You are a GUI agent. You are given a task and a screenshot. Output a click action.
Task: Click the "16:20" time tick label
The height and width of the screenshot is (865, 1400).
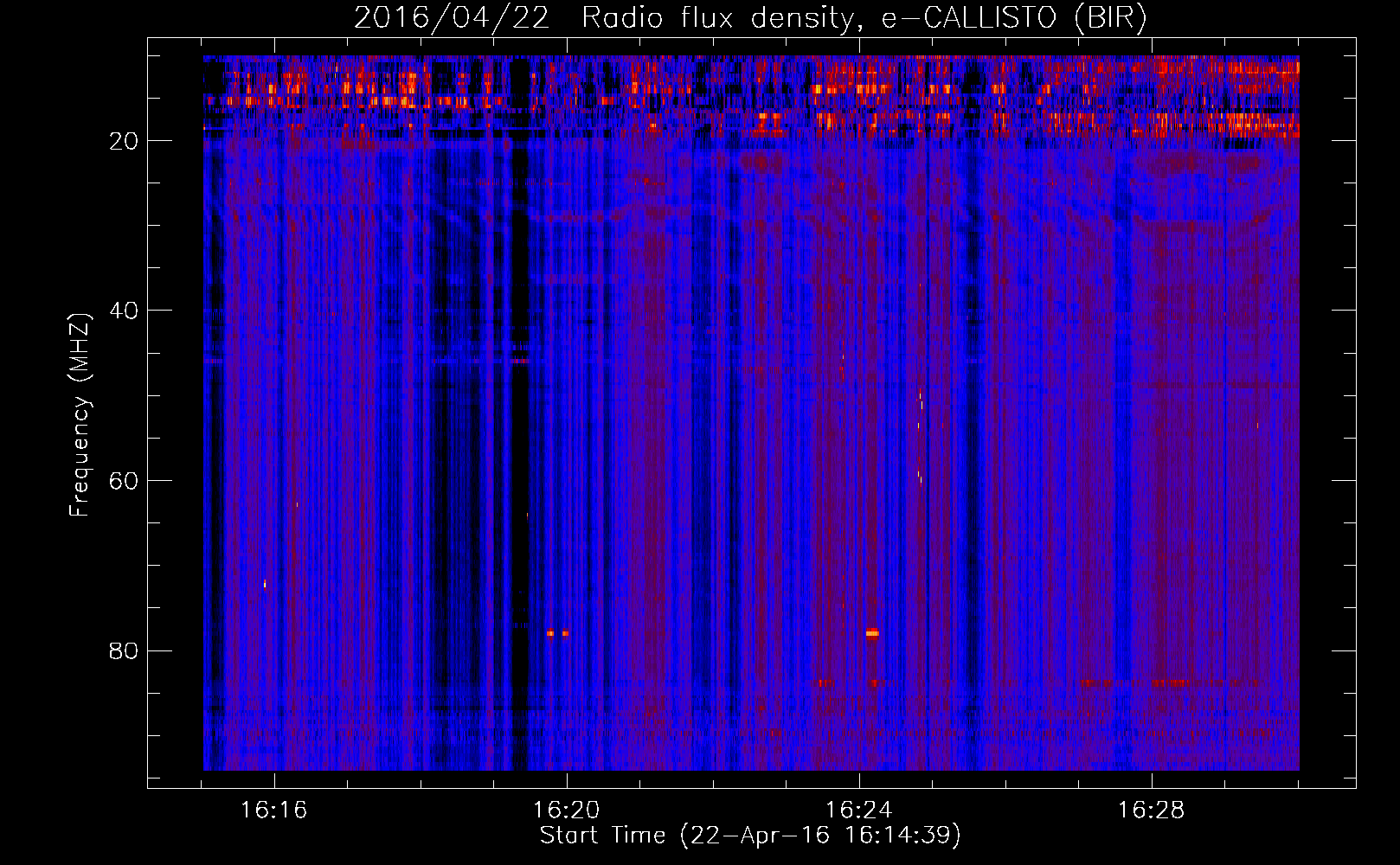pyautogui.click(x=567, y=811)
